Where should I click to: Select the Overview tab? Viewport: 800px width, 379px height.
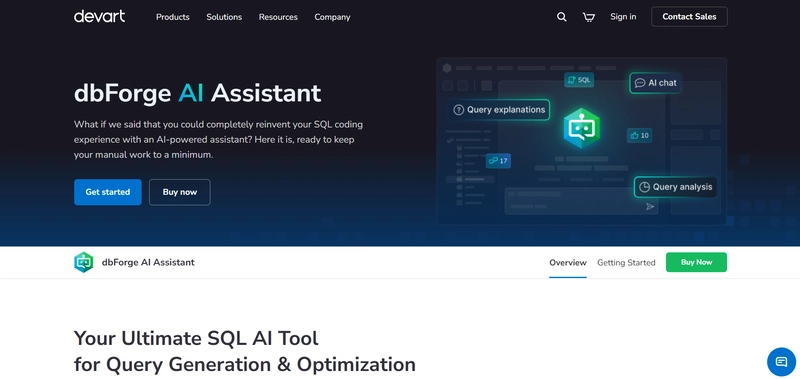568,263
